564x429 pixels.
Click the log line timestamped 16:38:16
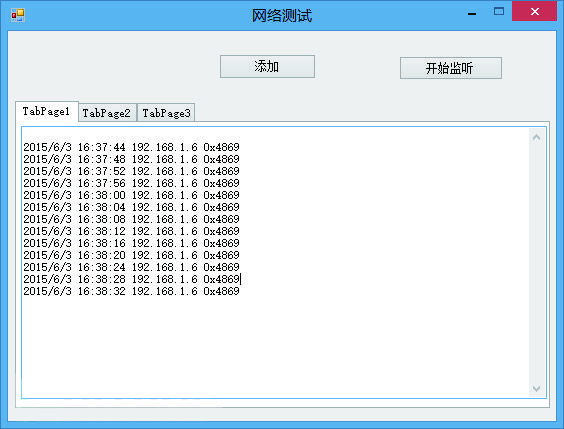(131, 243)
